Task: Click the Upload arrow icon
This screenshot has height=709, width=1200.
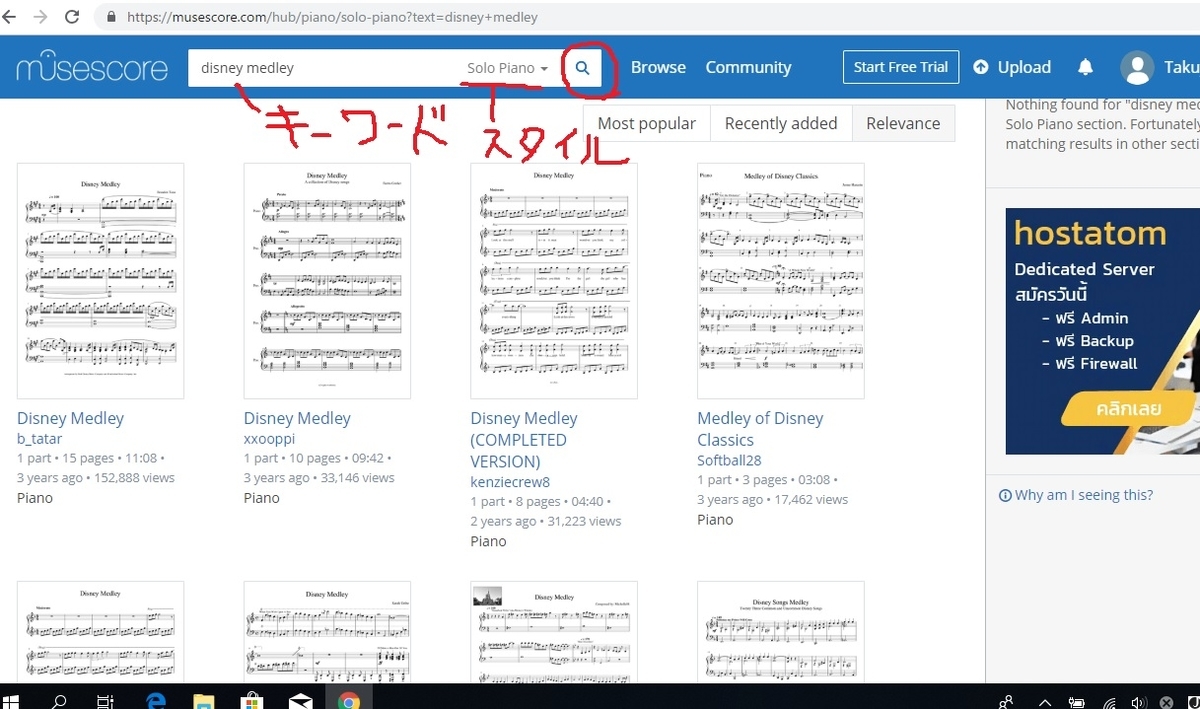Action: (981, 68)
